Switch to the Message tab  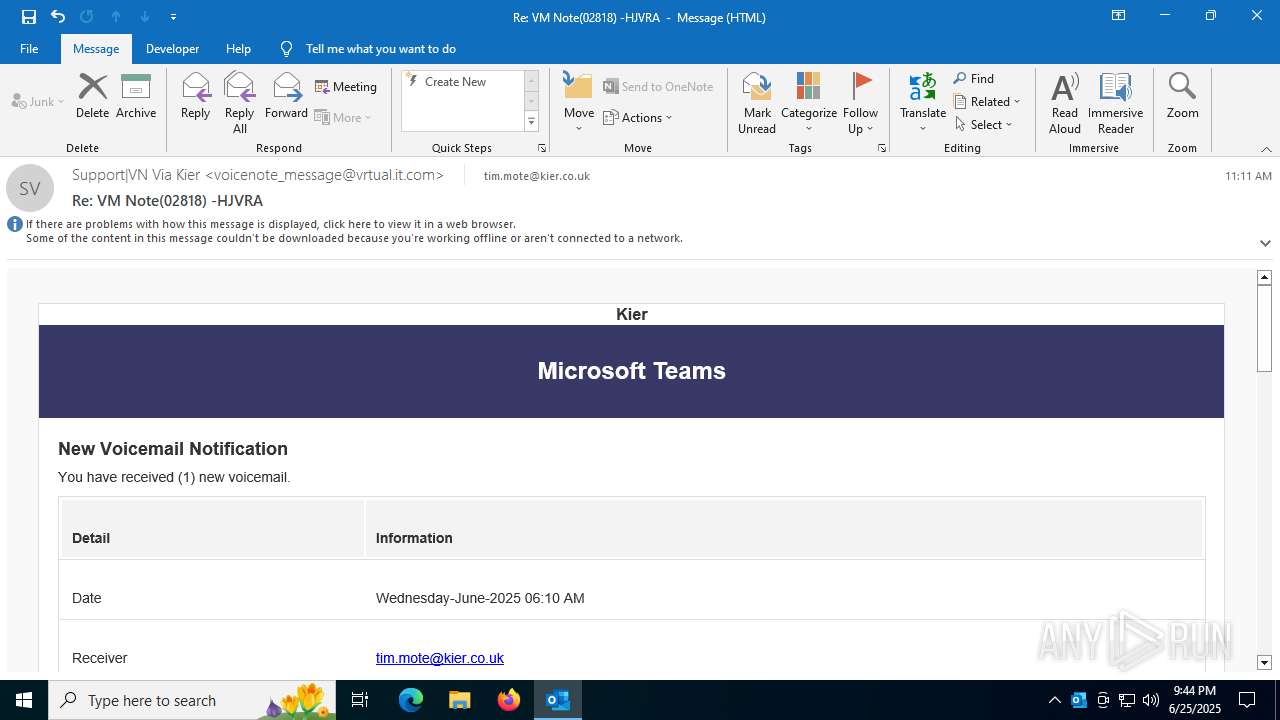(96, 49)
